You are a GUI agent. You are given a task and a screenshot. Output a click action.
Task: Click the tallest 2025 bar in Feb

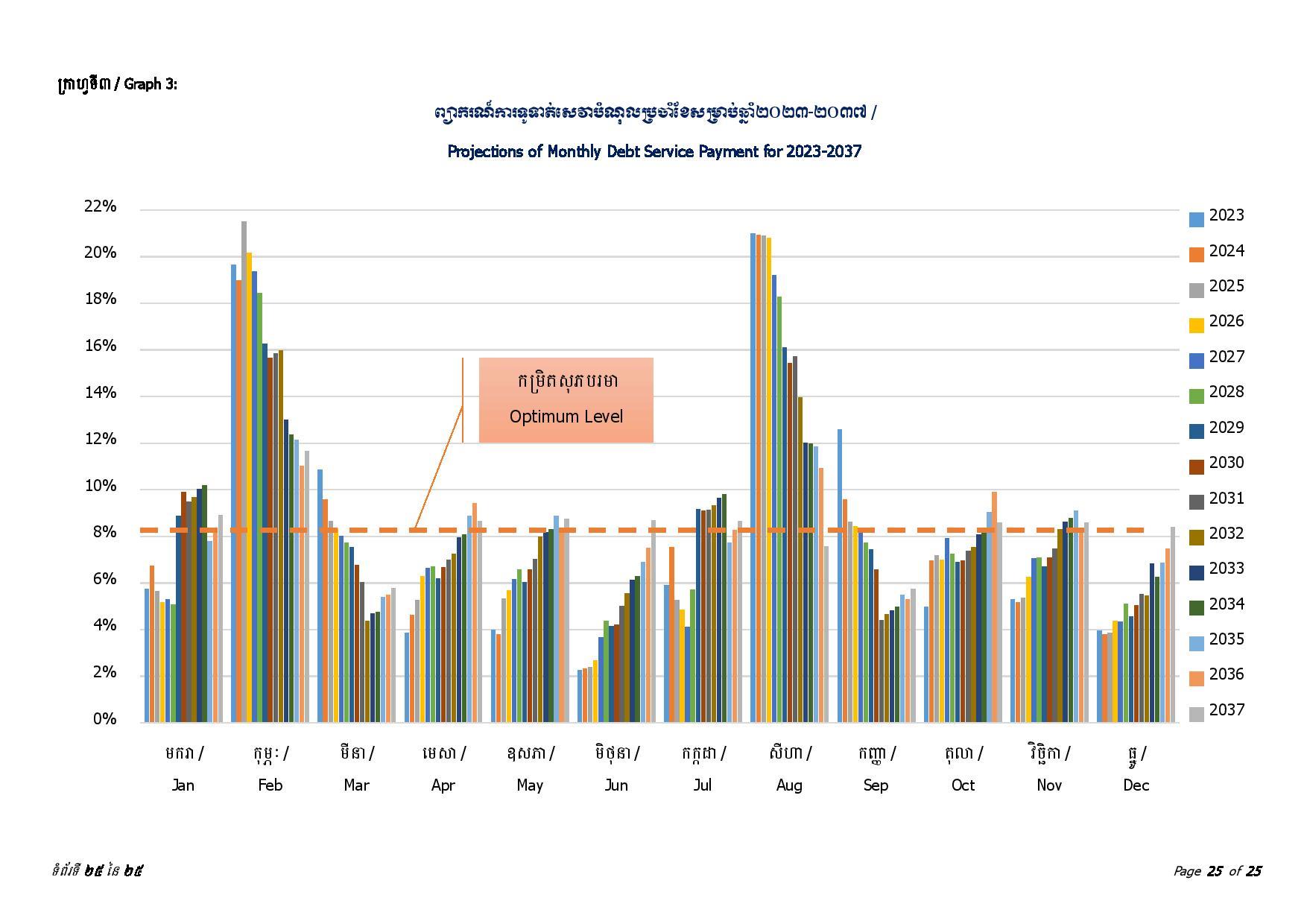(x=244, y=471)
